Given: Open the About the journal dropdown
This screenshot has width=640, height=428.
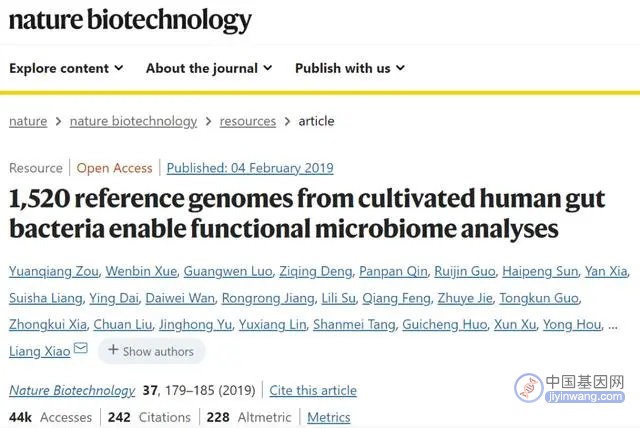Looking at the screenshot, I should pyautogui.click(x=209, y=68).
